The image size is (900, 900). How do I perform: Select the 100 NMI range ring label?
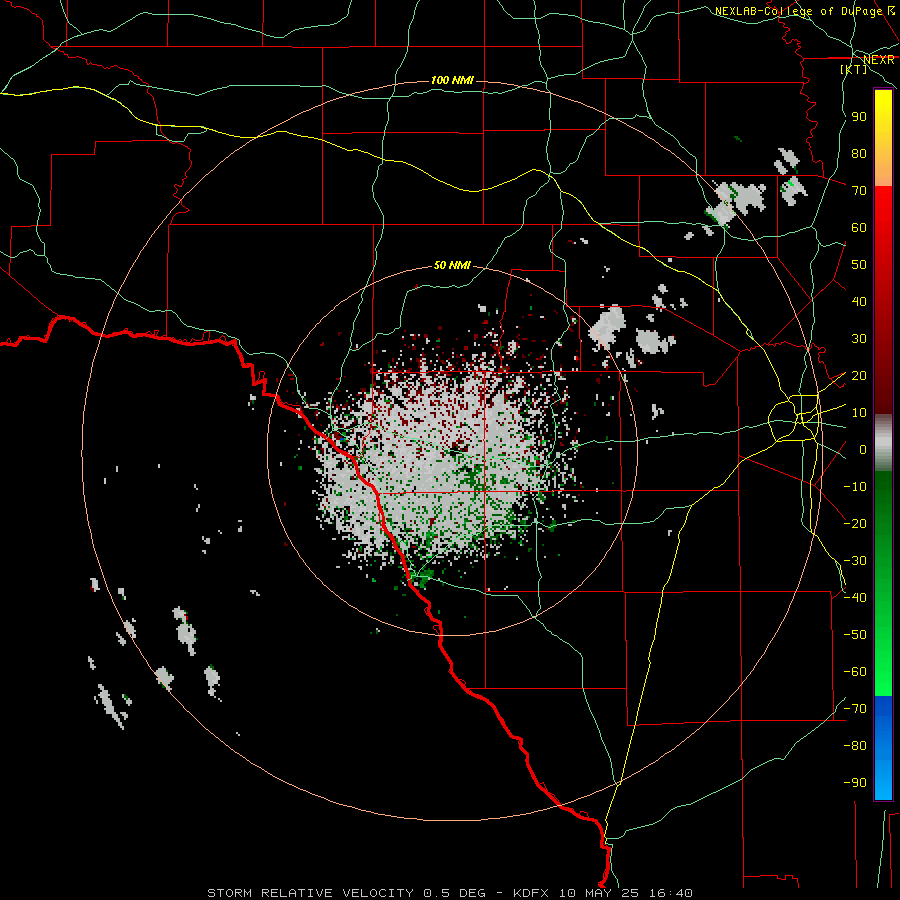(x=452, y=80)
